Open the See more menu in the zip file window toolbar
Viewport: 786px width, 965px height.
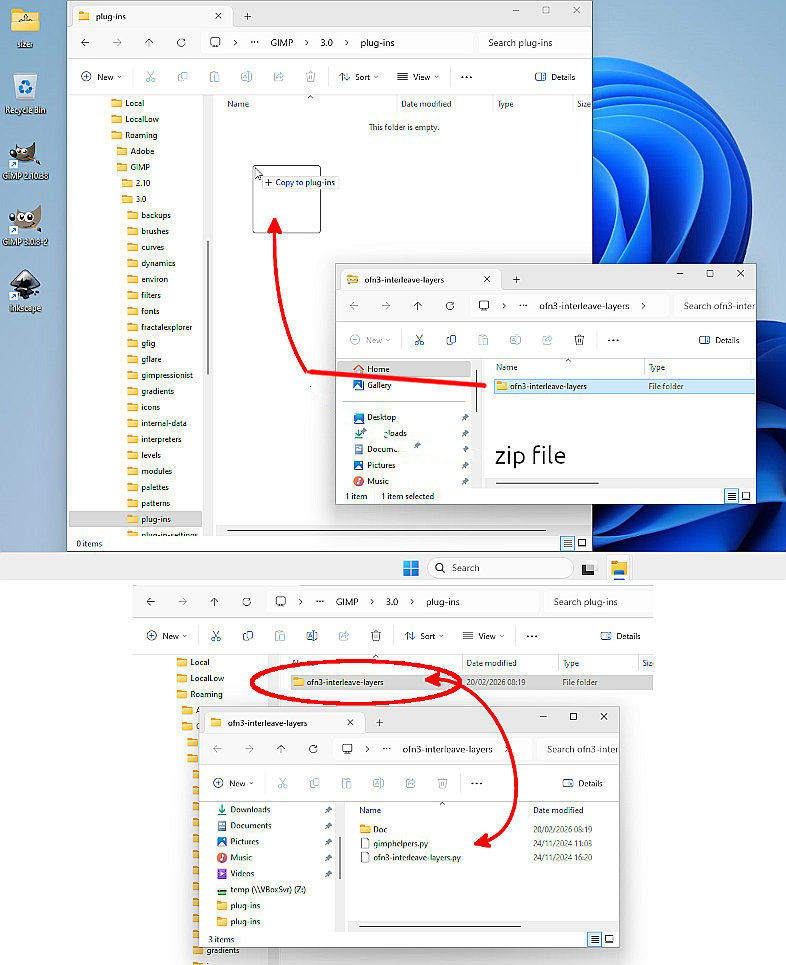613,340
